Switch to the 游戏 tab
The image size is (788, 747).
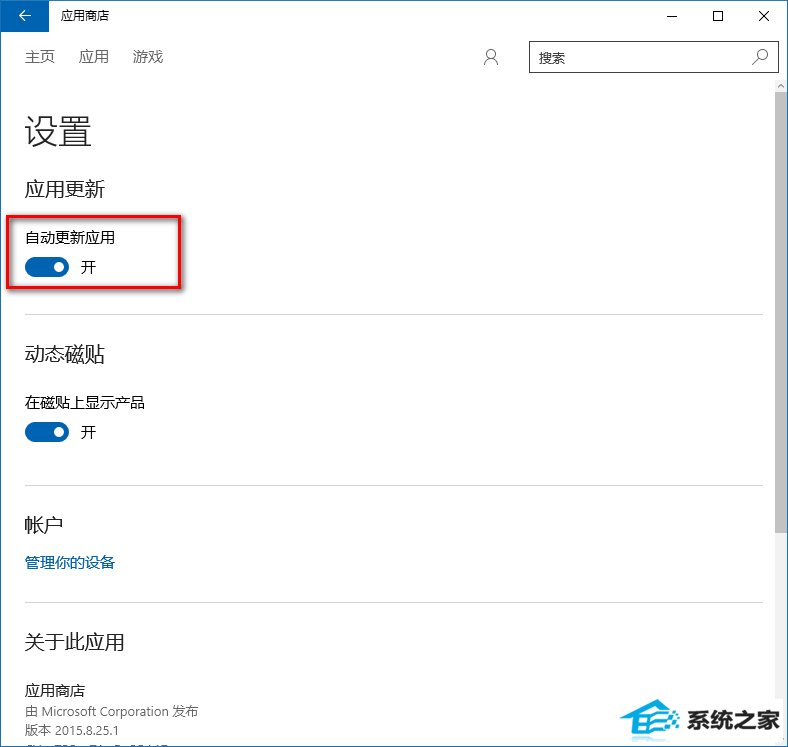[x=148, y=57]
